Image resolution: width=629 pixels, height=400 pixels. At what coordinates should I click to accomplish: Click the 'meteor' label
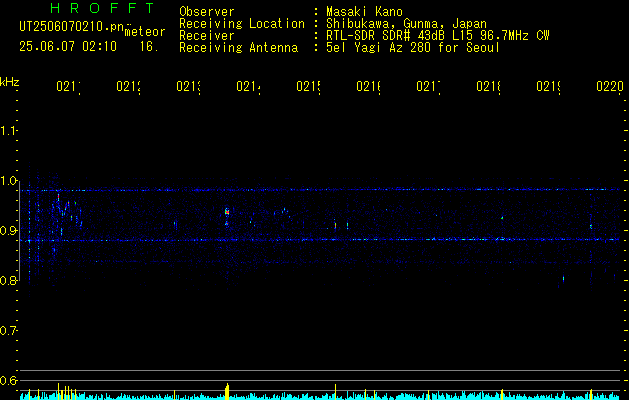[x=145, y=32]
